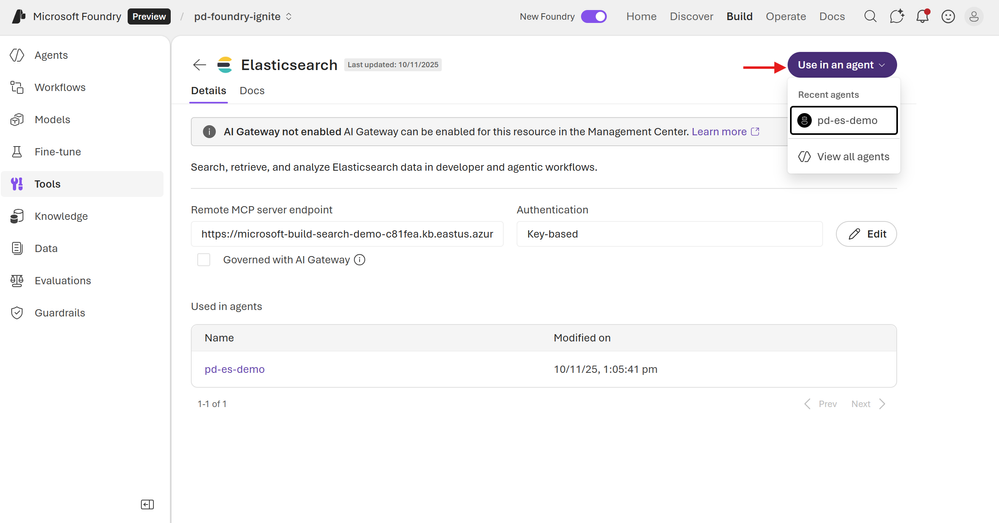This screenshot has height=523, width=999.
Task: Click the Modified on column header
Action: click(x=582, y=338)
